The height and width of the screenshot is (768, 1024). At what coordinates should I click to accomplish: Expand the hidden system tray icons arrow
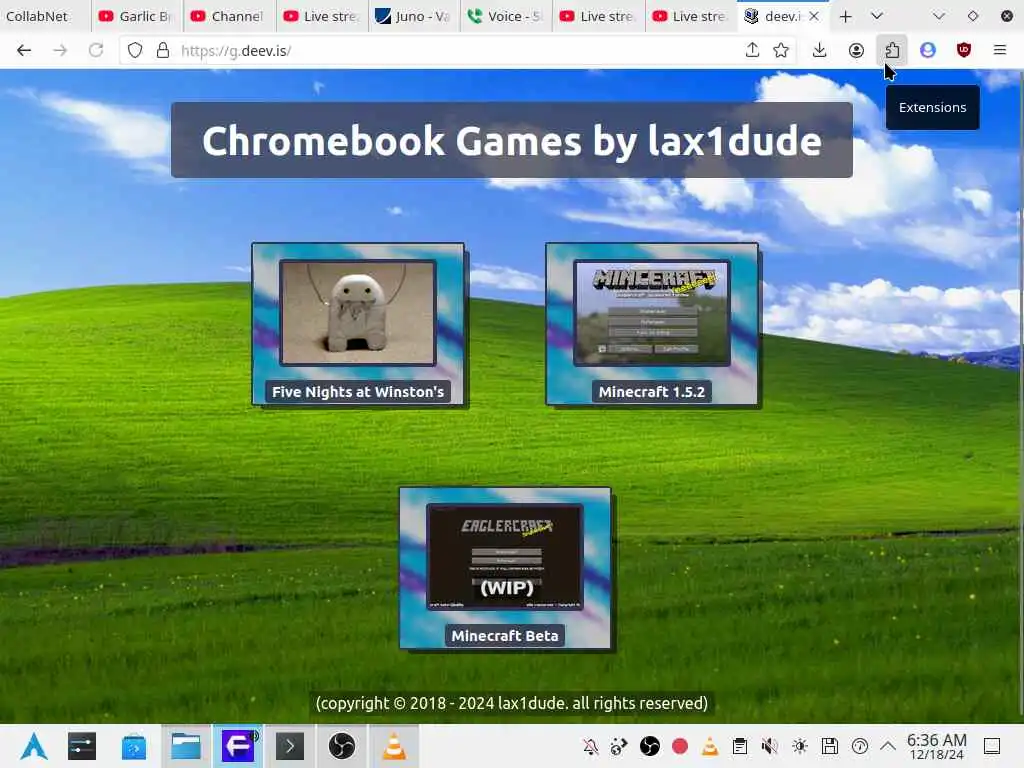pyautogui.click(x=888, y=746)
